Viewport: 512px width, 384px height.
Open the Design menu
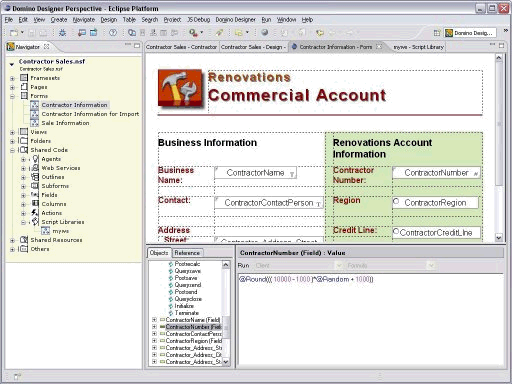tap(109, 20)
